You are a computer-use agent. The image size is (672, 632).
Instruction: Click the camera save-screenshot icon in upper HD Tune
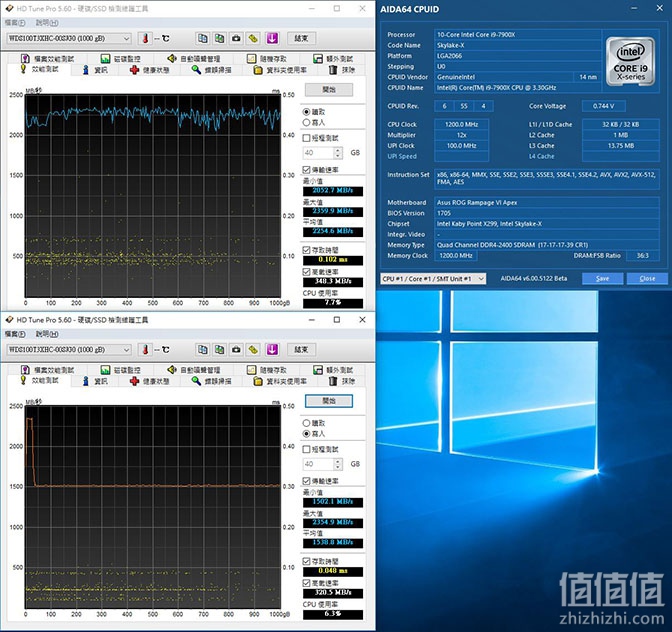(236, 38)
